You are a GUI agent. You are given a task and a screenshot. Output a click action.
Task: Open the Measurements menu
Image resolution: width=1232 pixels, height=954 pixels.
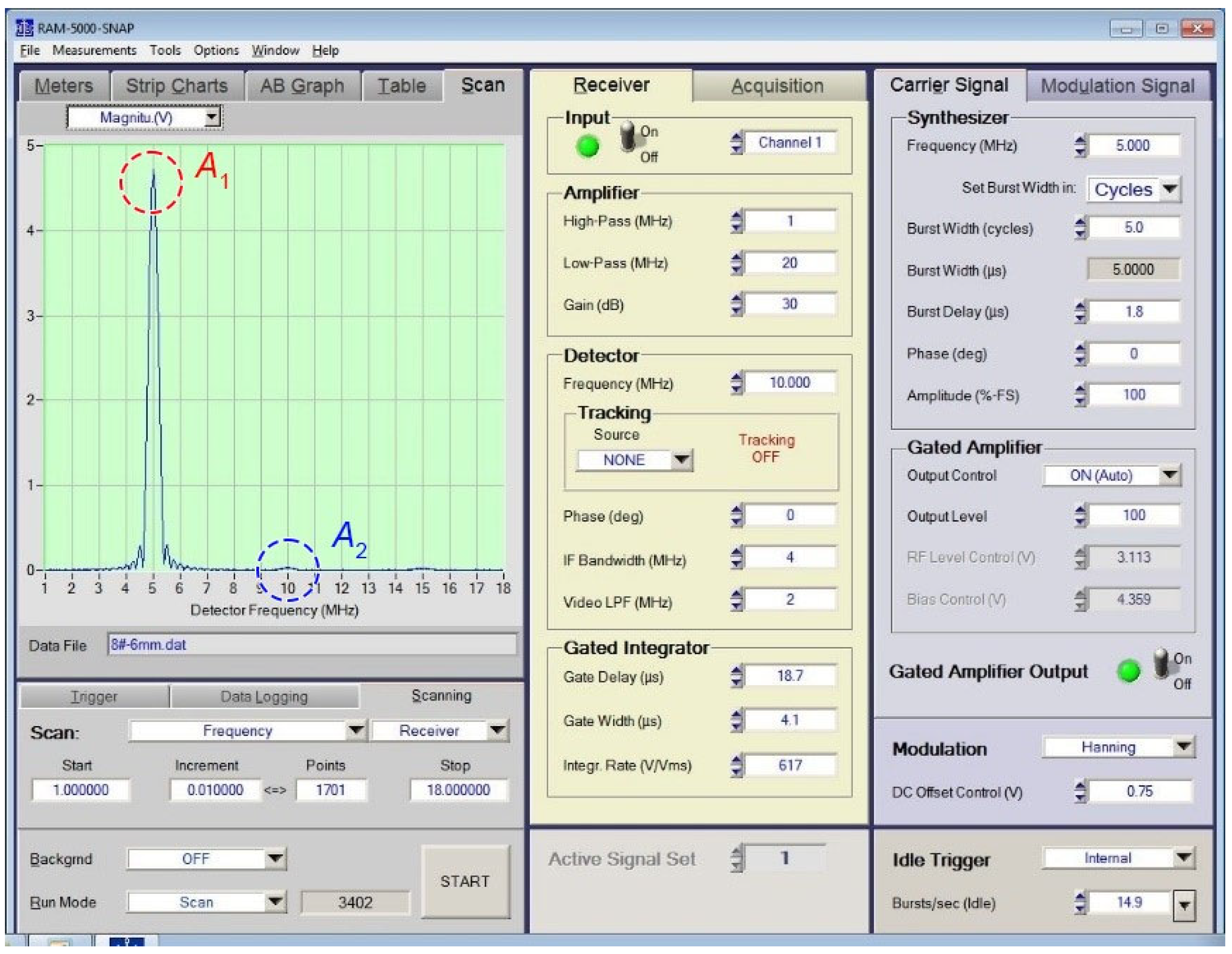point(94,50)
